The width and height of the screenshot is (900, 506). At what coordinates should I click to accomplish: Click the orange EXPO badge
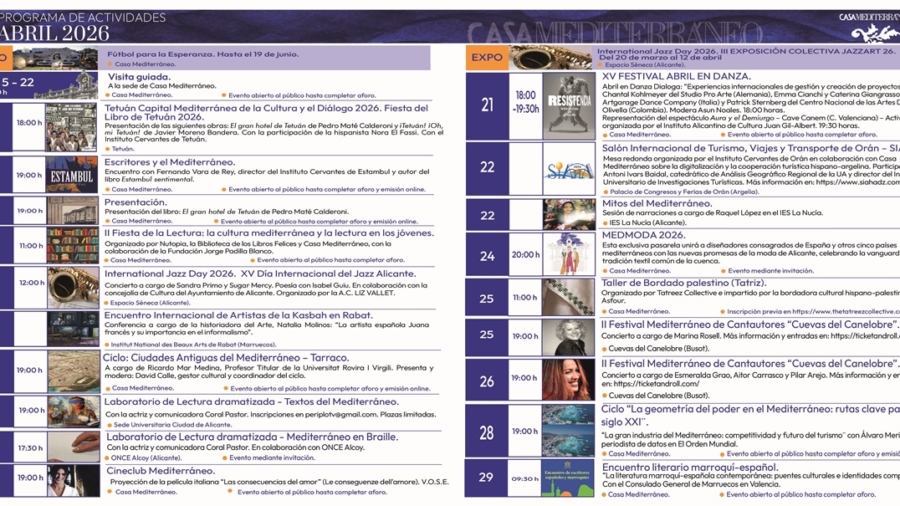pyautogui.click(x=487, y=57)
